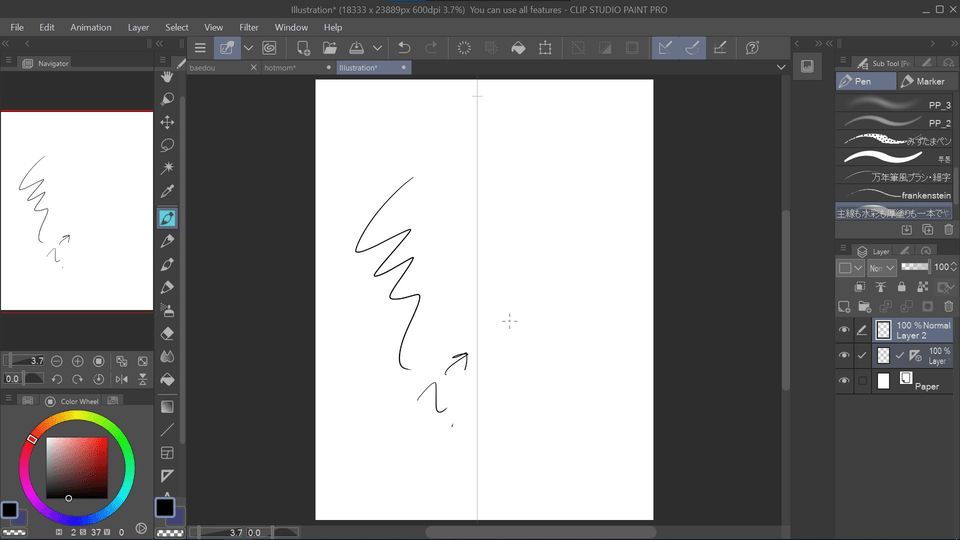Switch to the hotmom canvas tab
The width and height of the screenshot is (960, 540).
(298, 68)
